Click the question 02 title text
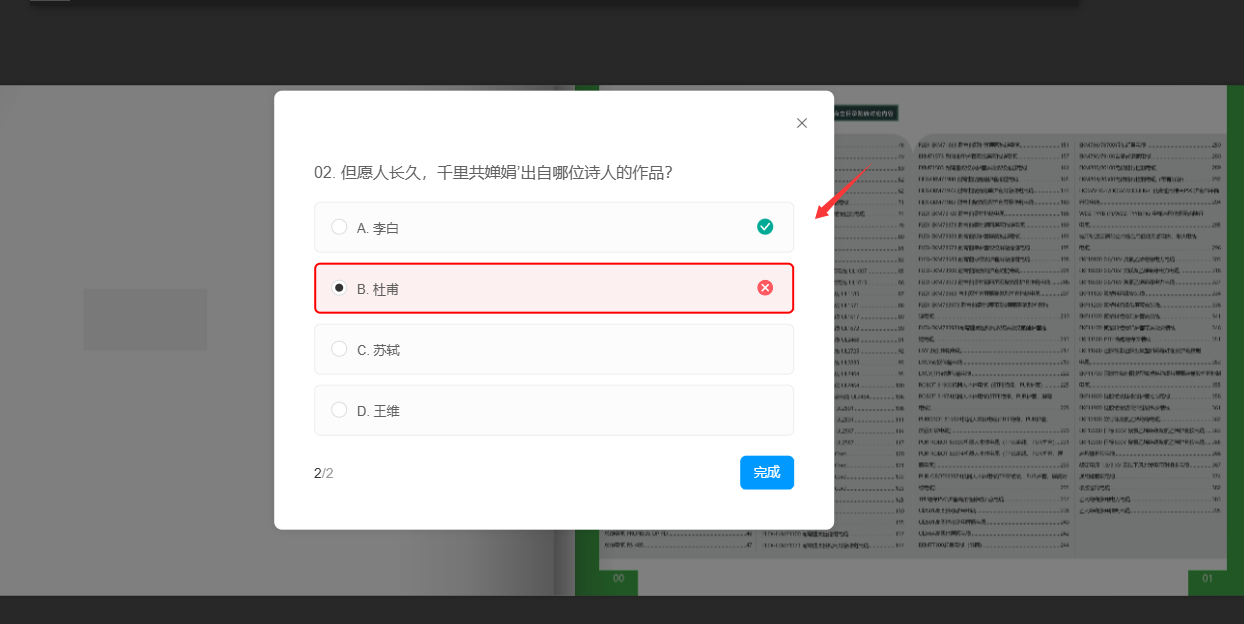 (x=492, y=172)
